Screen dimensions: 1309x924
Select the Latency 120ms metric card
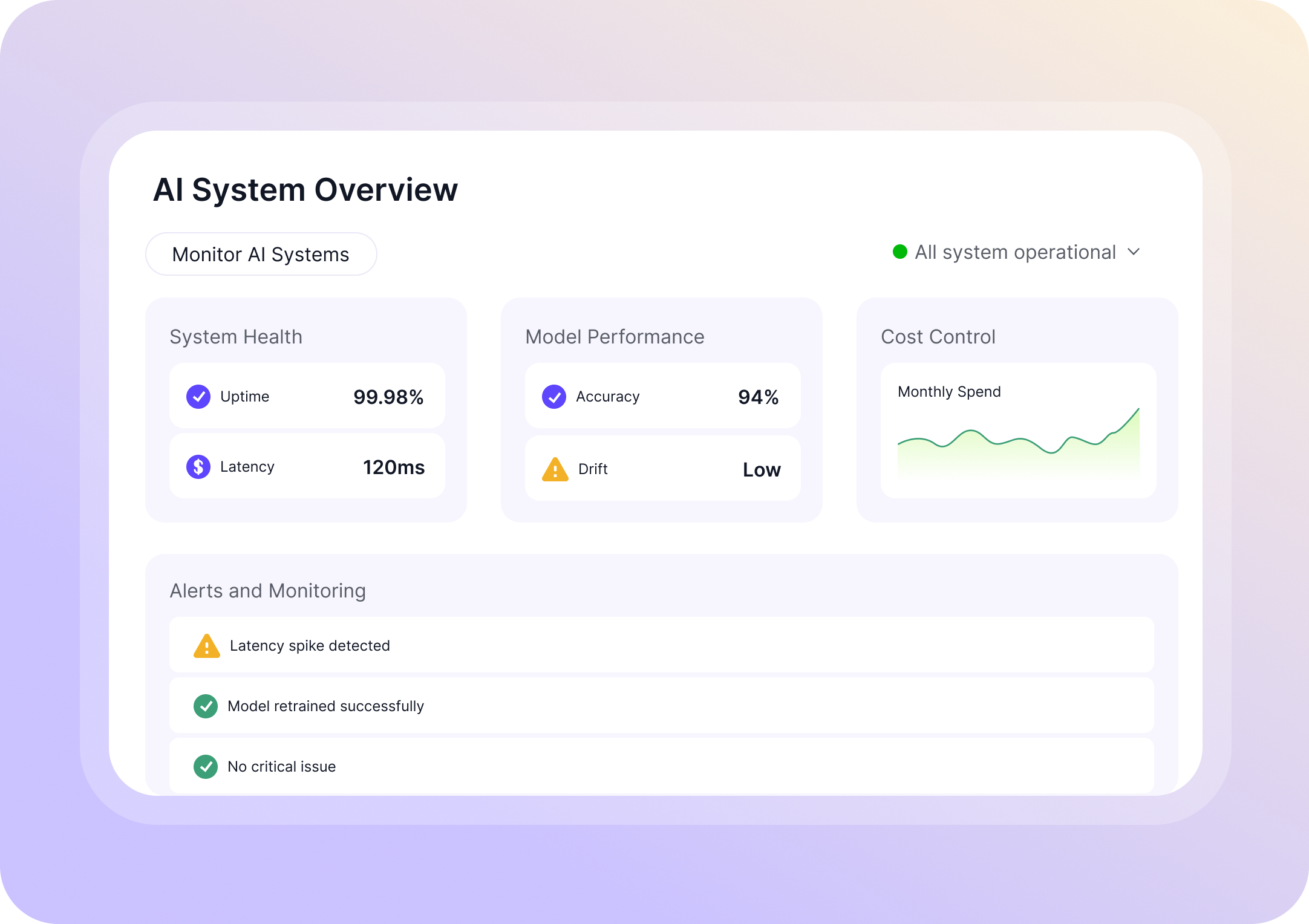pyautogui.click(x=307, y=467)
